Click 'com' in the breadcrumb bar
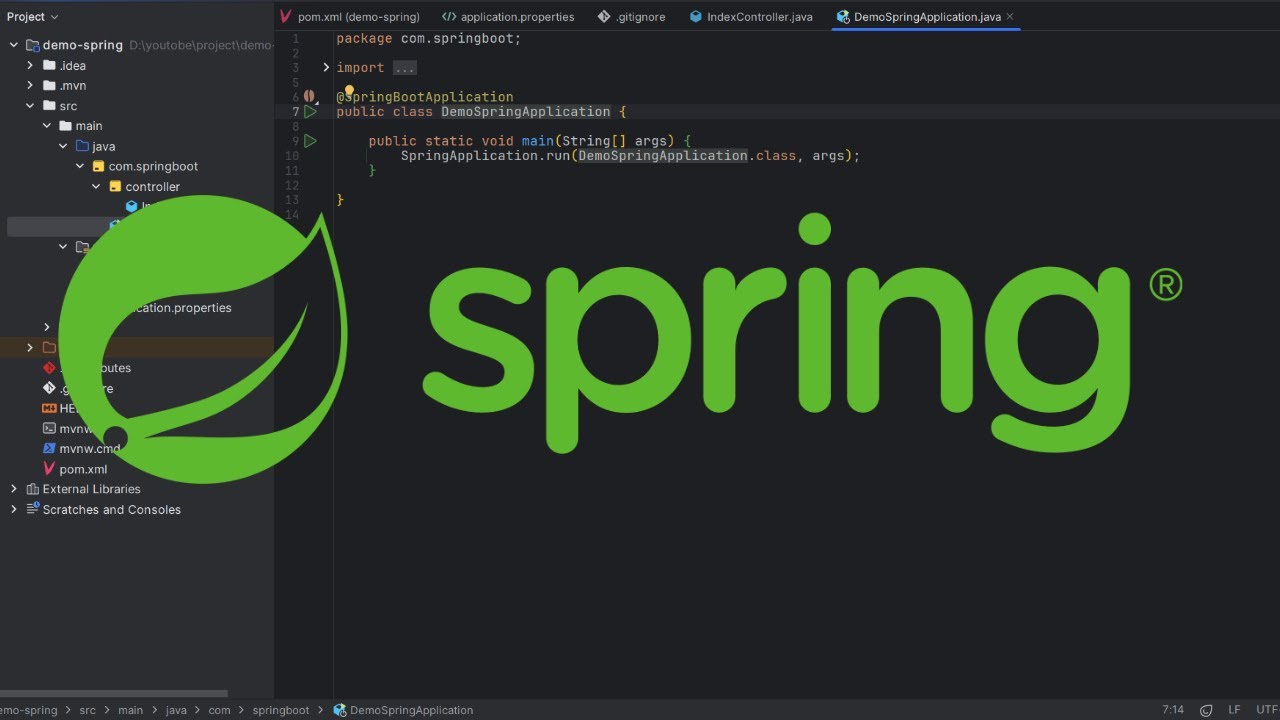This screenshot has height=720, width=1280. click(219, 710)
